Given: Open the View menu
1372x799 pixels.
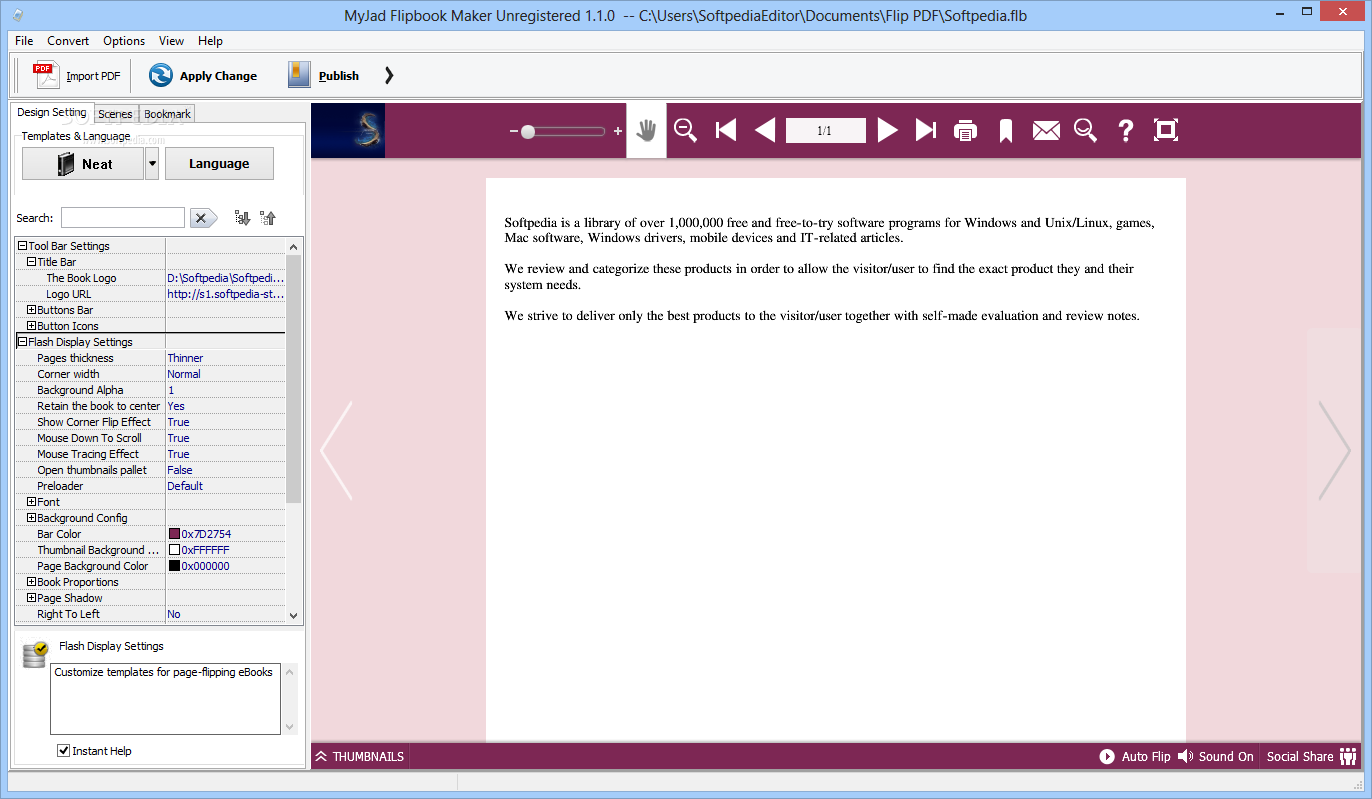Looking at the screenshot, I should point(171,41).
